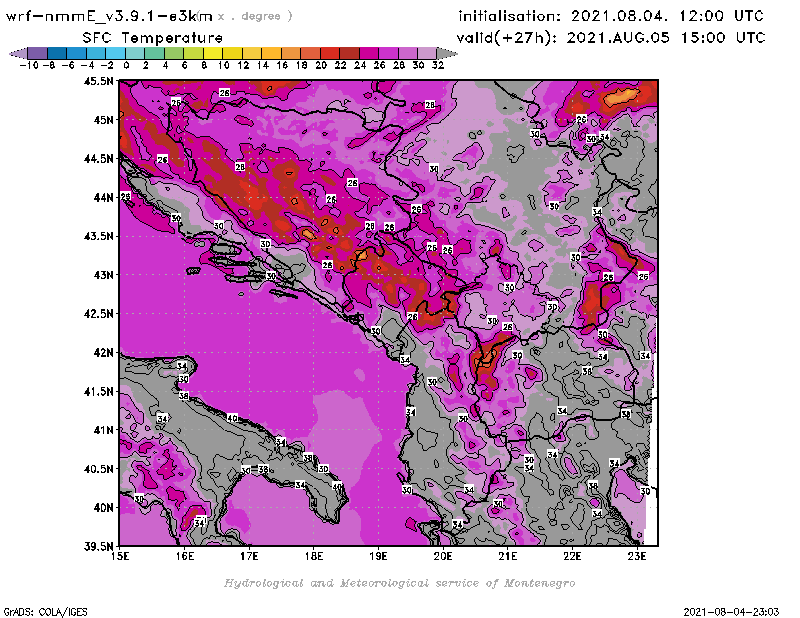
Task: Click the longitude label 16E
Action: 185,556
